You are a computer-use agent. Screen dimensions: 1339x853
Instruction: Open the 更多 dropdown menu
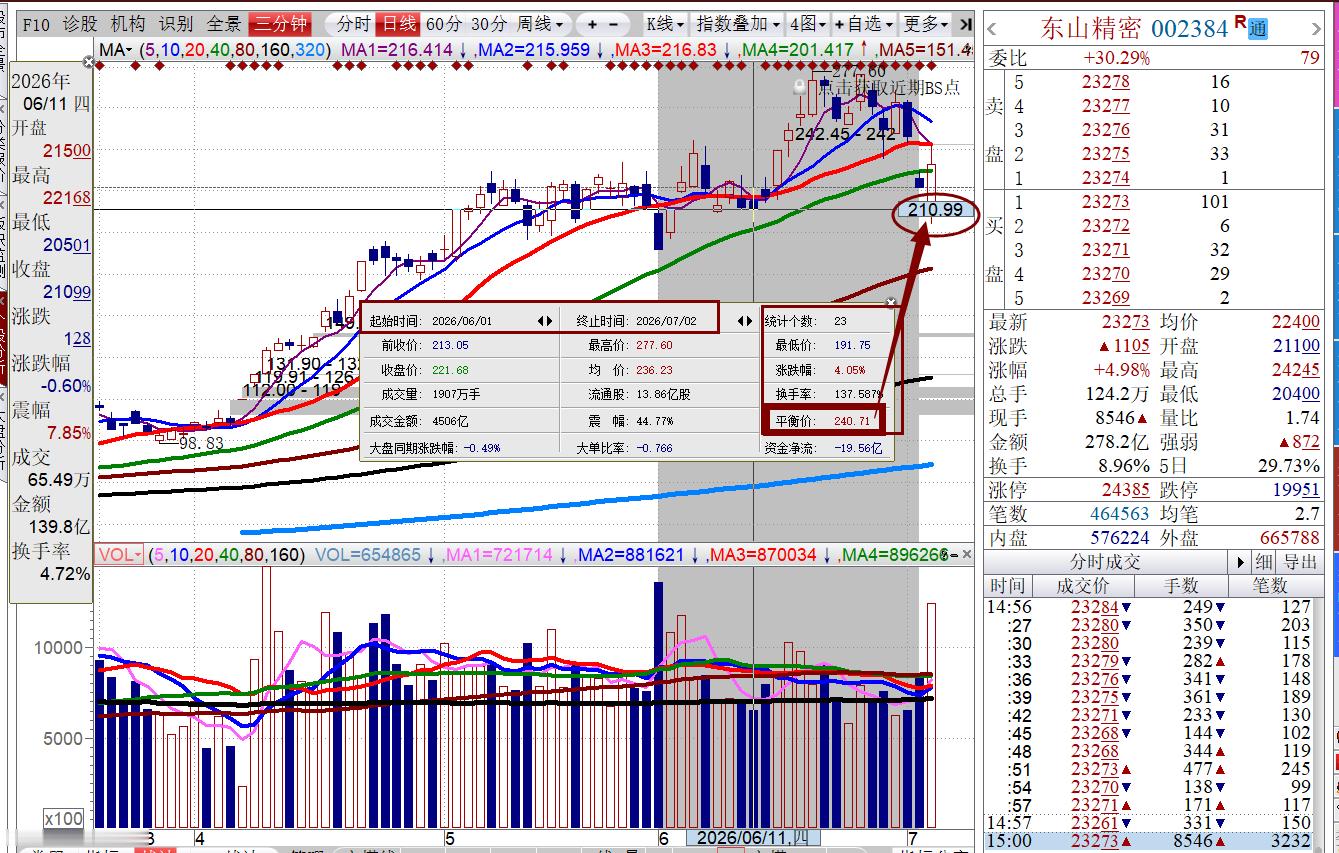pyautogui.click(x=926, y=24)
